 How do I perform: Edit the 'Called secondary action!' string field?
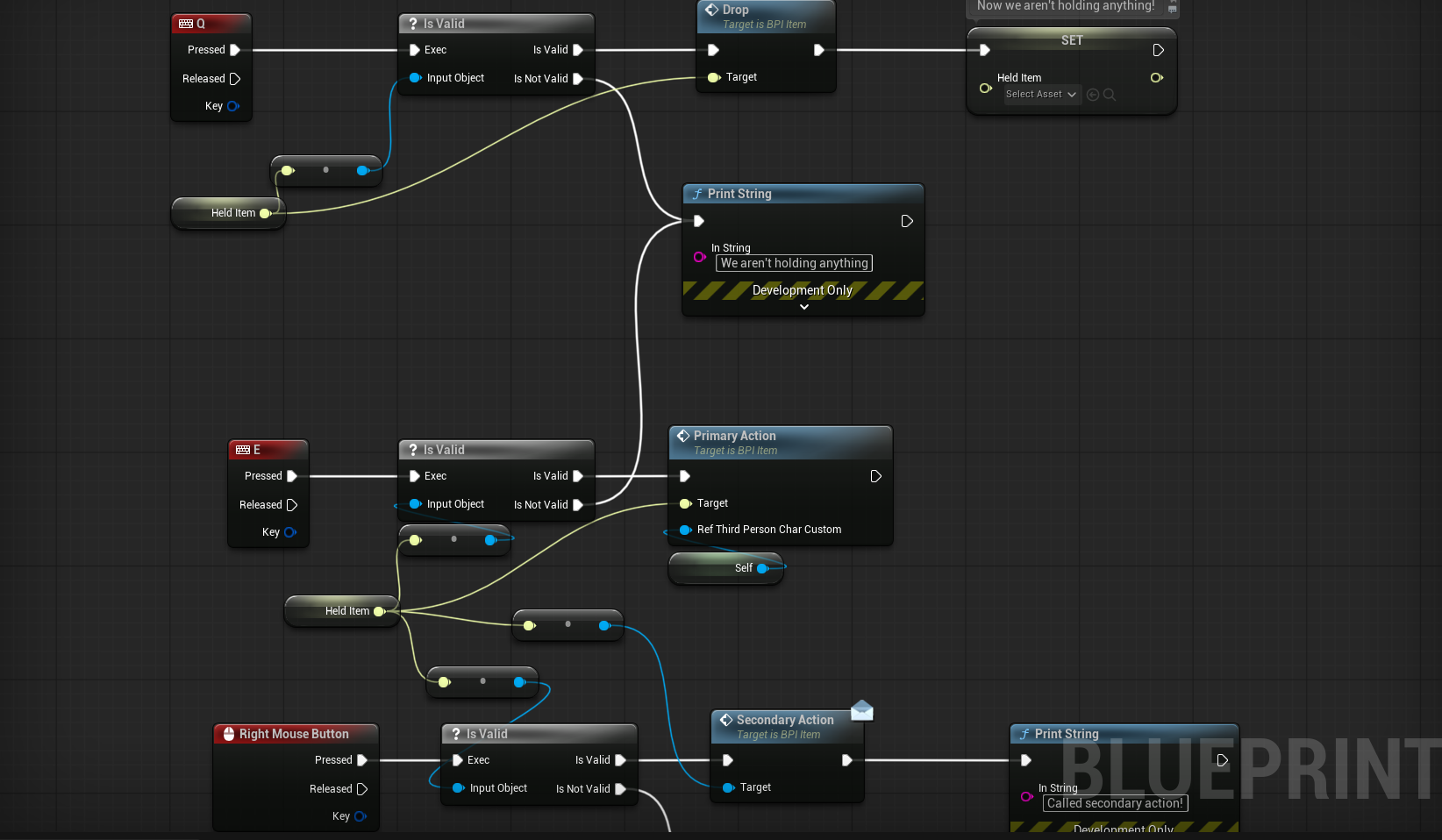(x=1115, y=803)
